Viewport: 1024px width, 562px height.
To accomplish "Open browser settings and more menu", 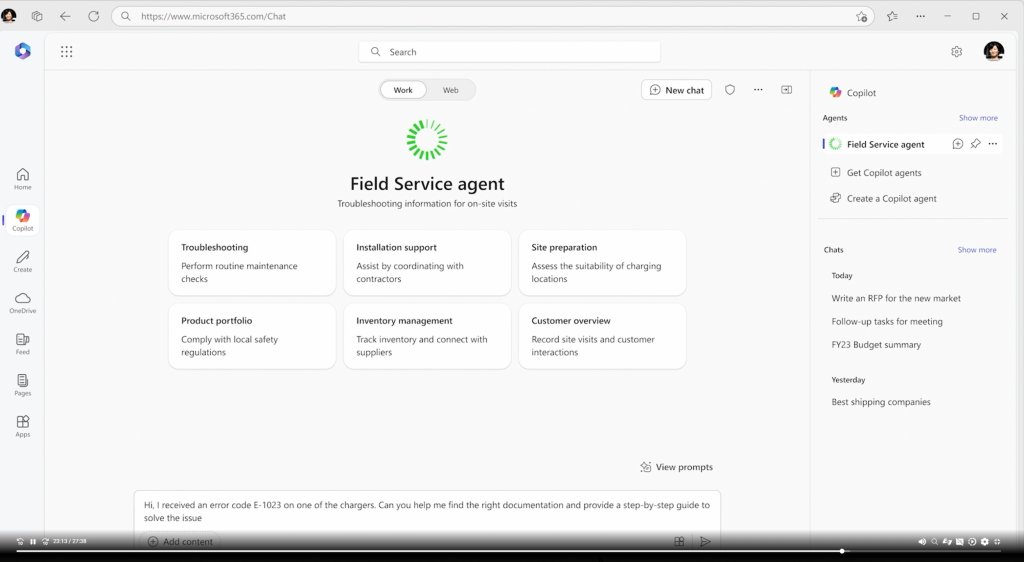I will (920, 16).
